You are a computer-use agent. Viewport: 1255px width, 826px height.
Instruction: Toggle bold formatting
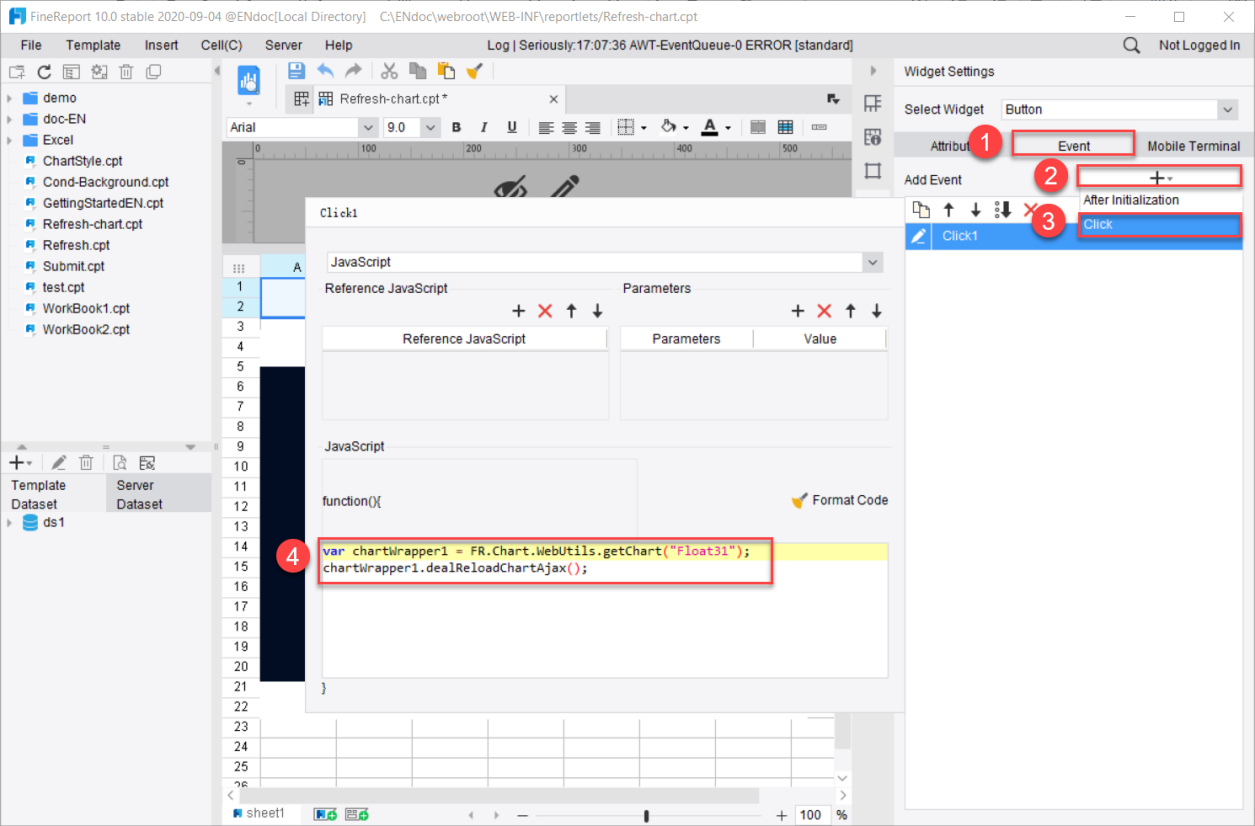(456, 127)
